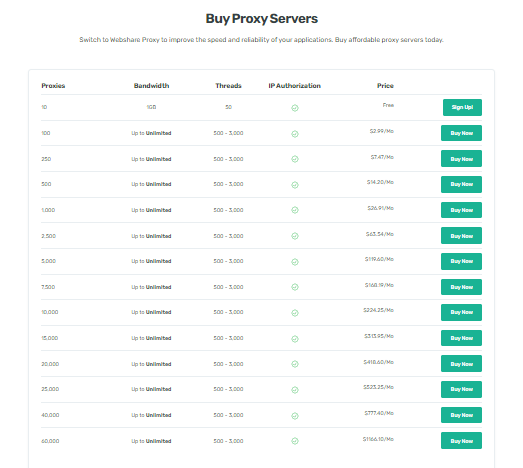Click the Bandwidth column header
The width and height of the screenshot is (523, 468).
(x=151, y=86)
